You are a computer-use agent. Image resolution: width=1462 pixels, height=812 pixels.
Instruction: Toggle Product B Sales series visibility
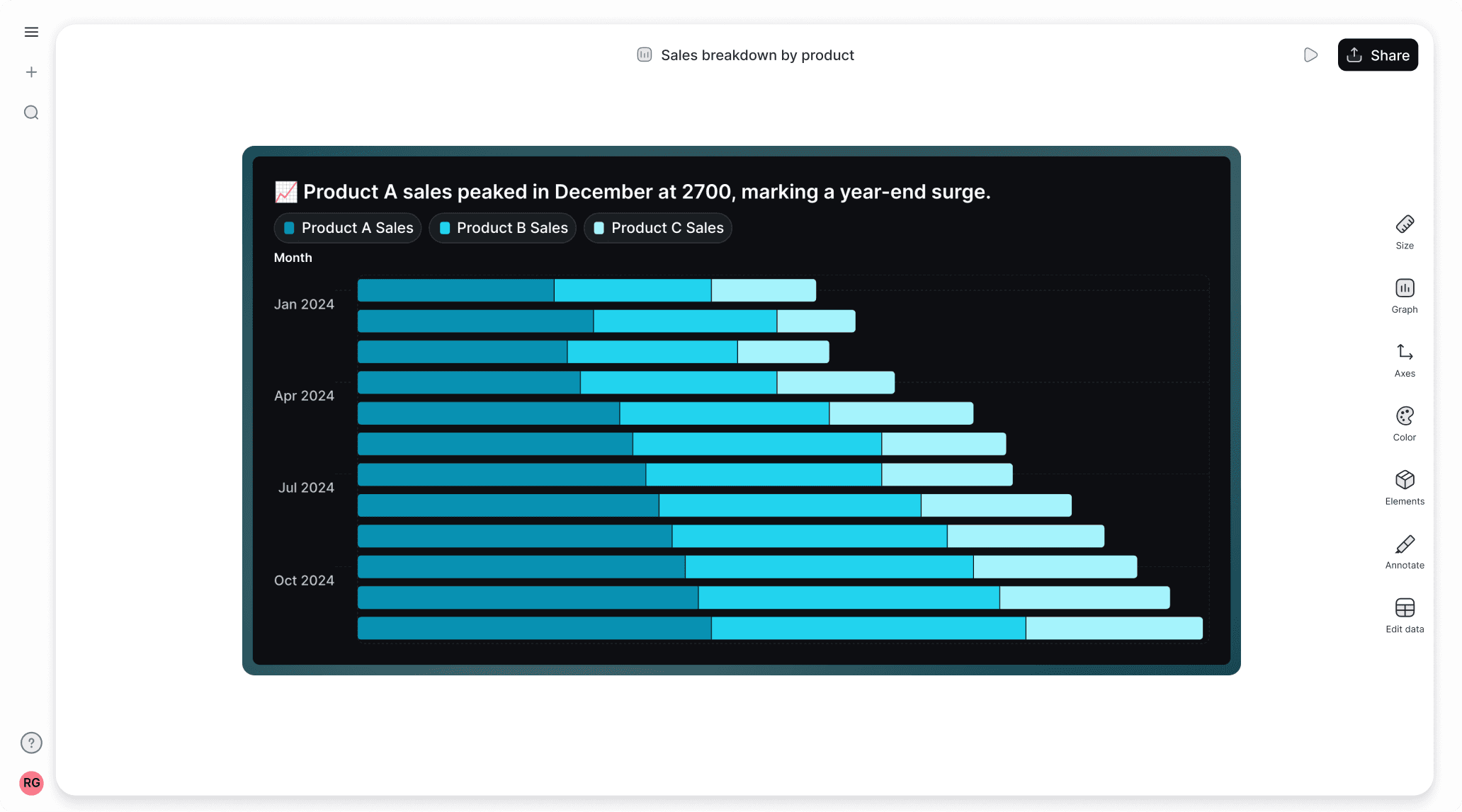[502, 228]
